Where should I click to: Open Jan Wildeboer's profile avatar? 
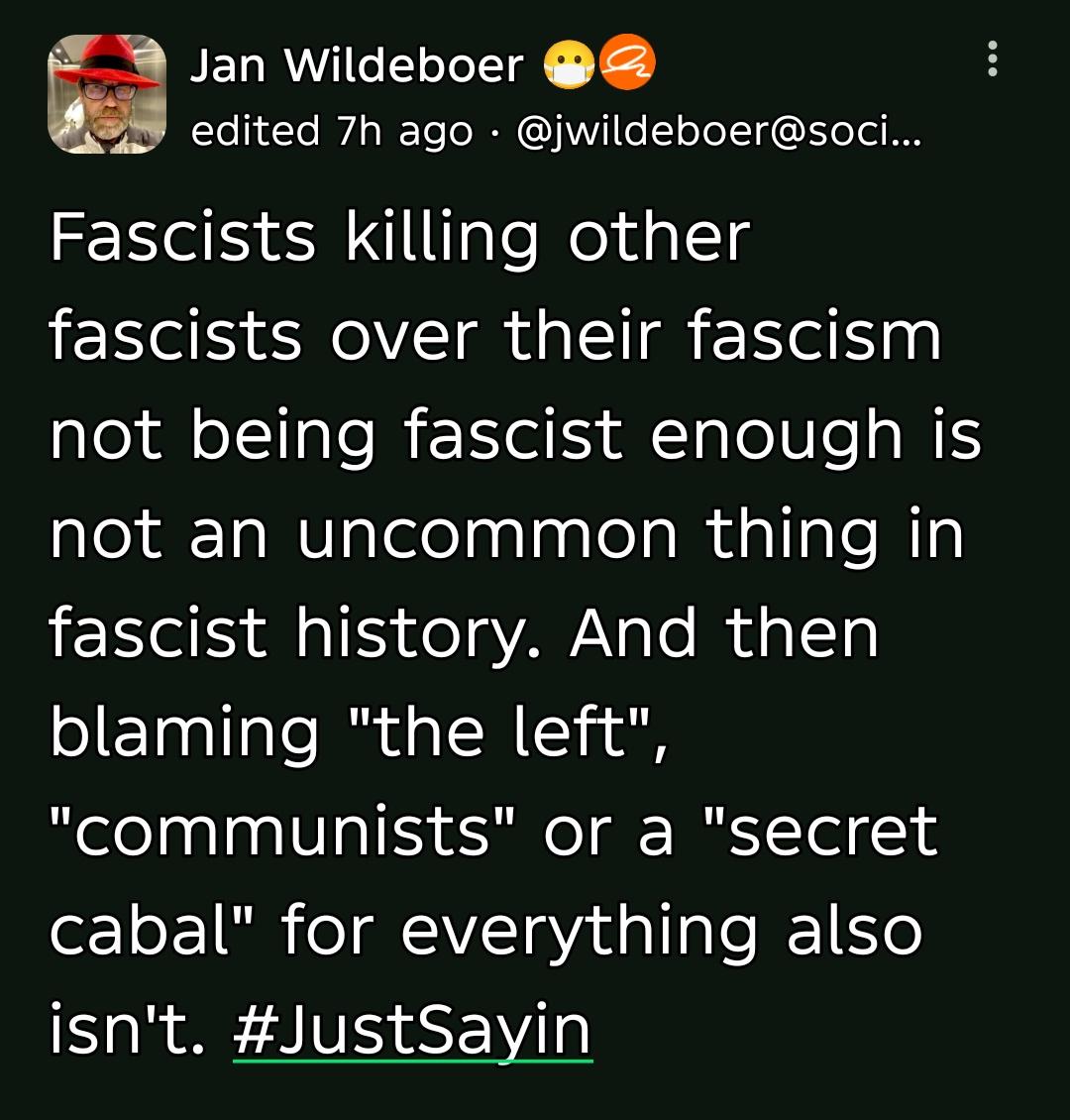click(107, 94)
